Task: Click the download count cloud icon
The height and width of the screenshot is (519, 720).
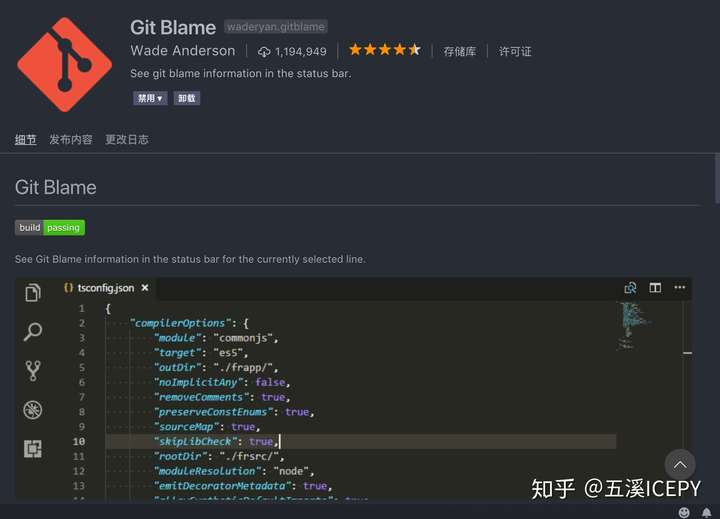Action: (x=264, y=51)
